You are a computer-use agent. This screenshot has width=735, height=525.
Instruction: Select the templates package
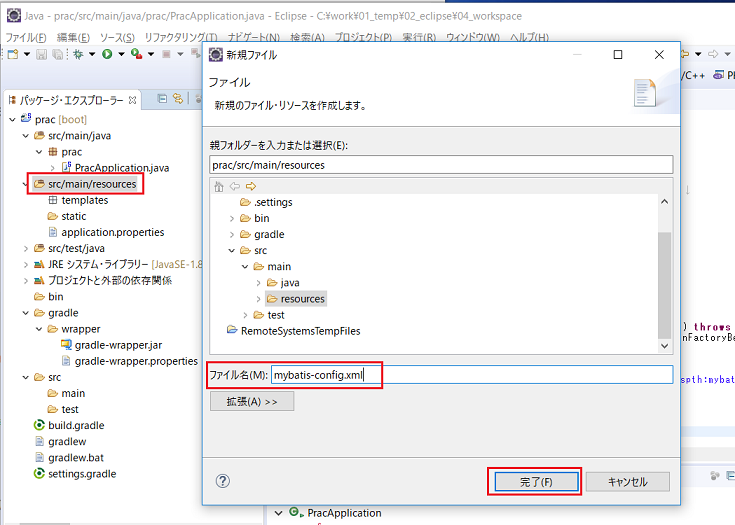(x=84, y=200)
